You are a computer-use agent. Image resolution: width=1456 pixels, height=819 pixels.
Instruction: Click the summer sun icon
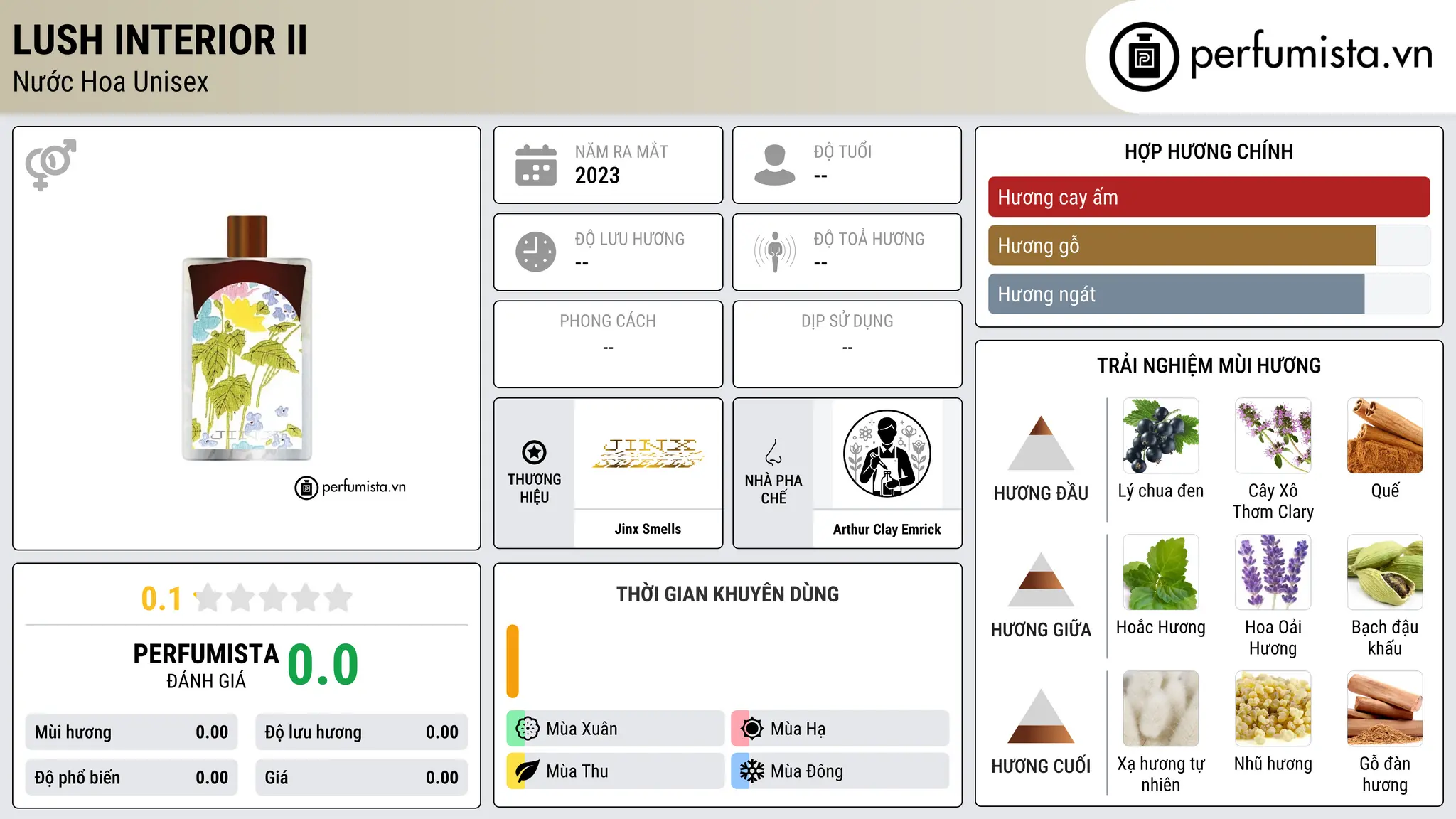tap(752, 729)
